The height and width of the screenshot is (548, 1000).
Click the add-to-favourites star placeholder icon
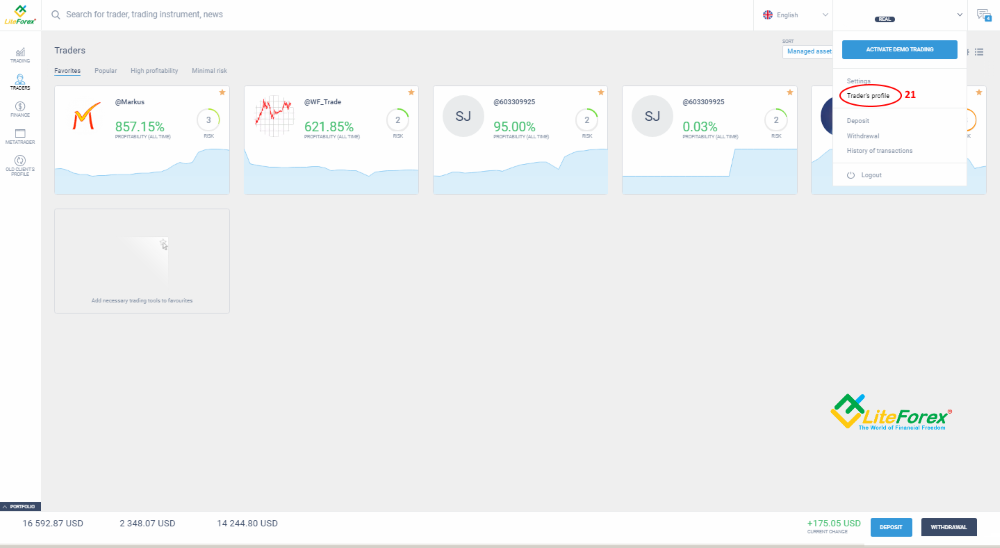164,244
